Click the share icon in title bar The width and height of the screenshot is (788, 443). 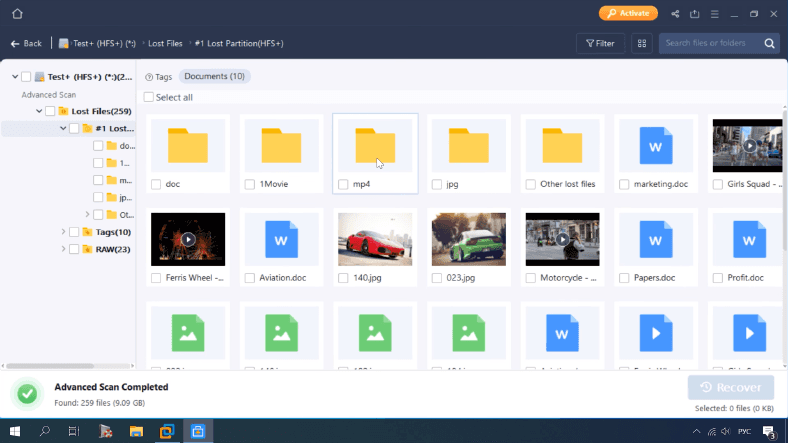pyautogui.click(x=676, y=14)
